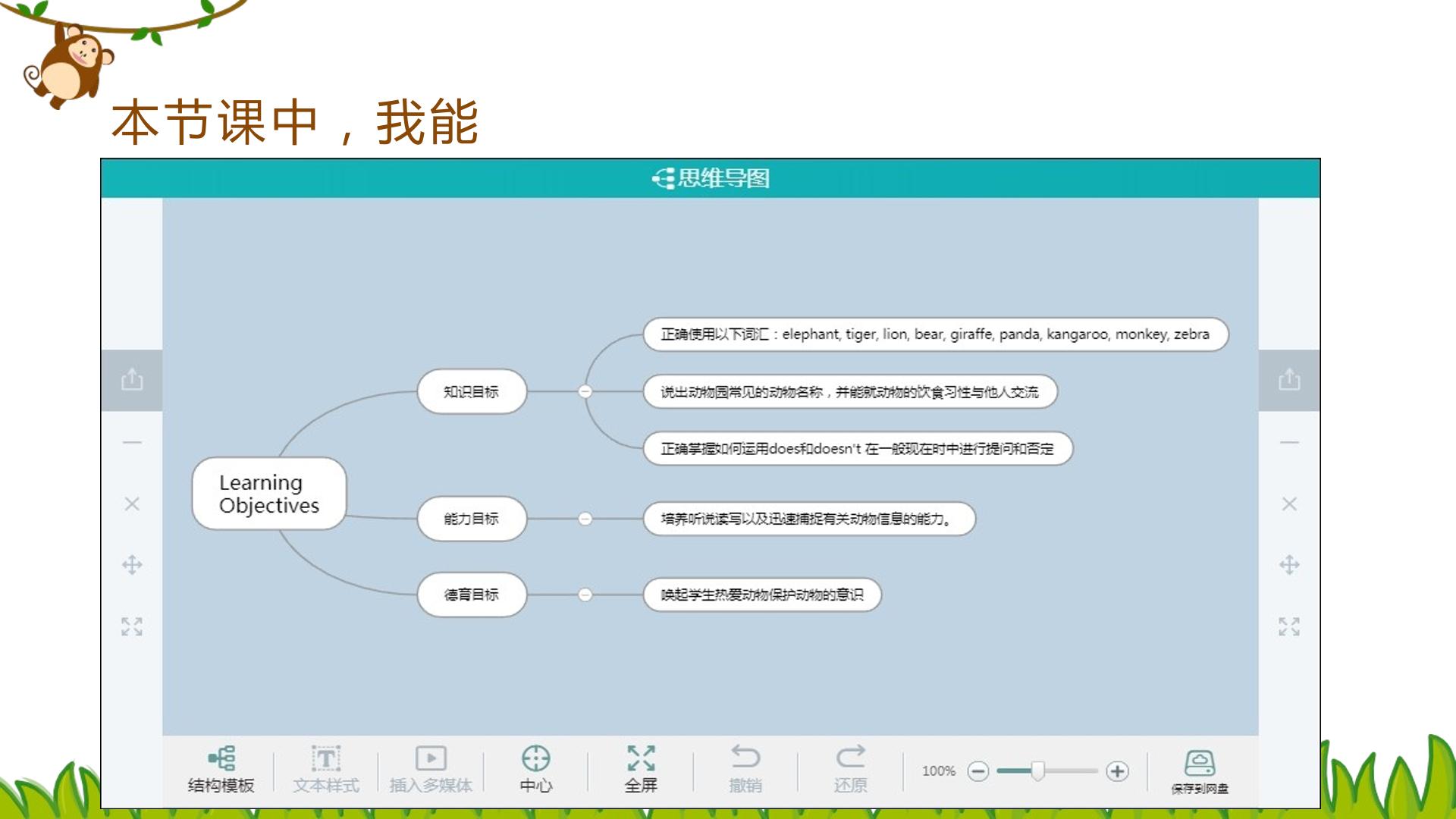Select the Learning Objectives root node
Image resolution: width=1456 pixels, height=819 pixels.
pyautogui.click(x=269, y=494)
